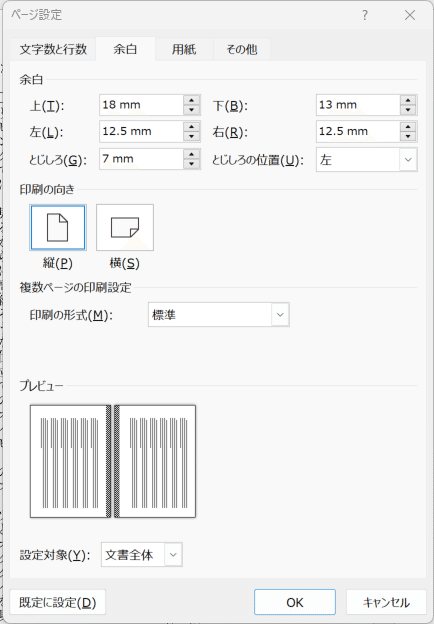
Task: Click the OK button
Action: click(295, 602)
